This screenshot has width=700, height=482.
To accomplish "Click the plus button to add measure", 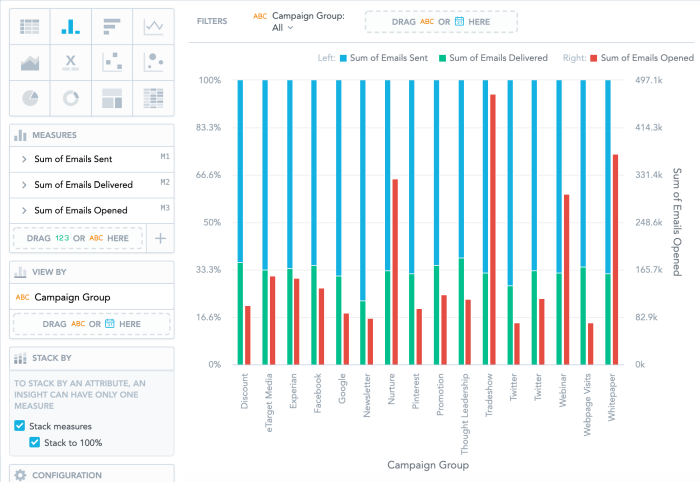I will [x=160, y=238].
